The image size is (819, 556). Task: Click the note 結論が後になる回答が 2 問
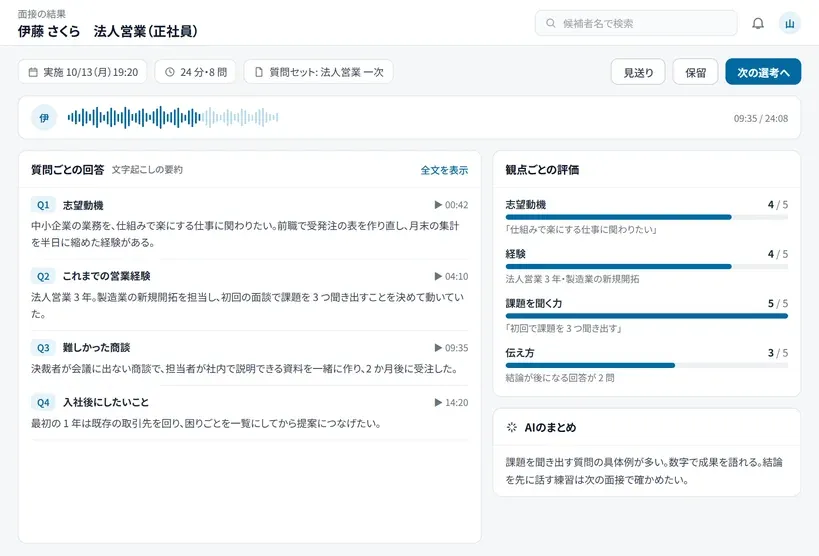point(560,378)
